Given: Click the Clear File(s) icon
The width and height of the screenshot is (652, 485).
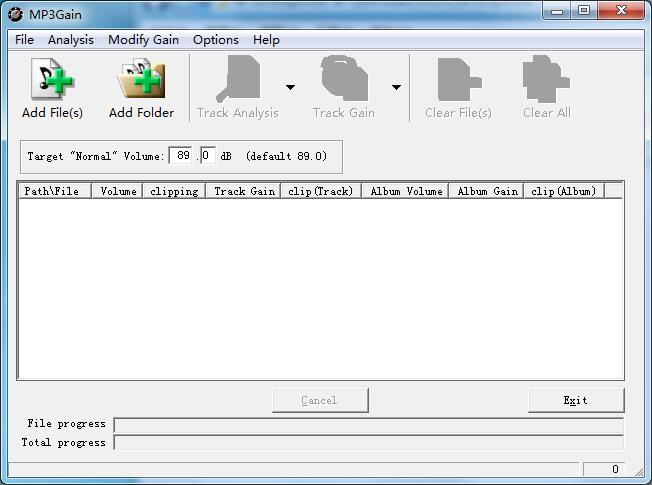Looking at the screenshot, I should tap(459, 79).
